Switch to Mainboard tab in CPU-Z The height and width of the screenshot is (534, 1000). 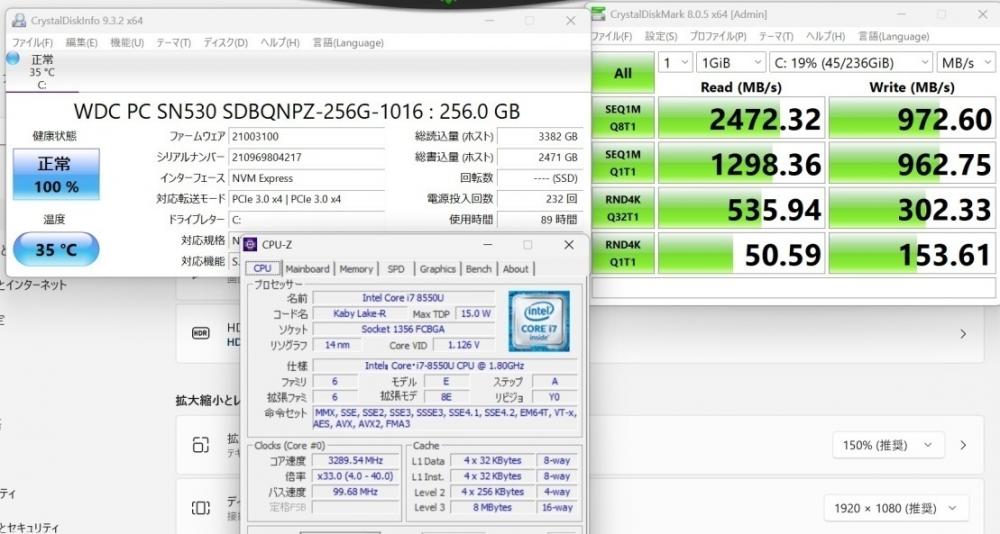[307, 269]
